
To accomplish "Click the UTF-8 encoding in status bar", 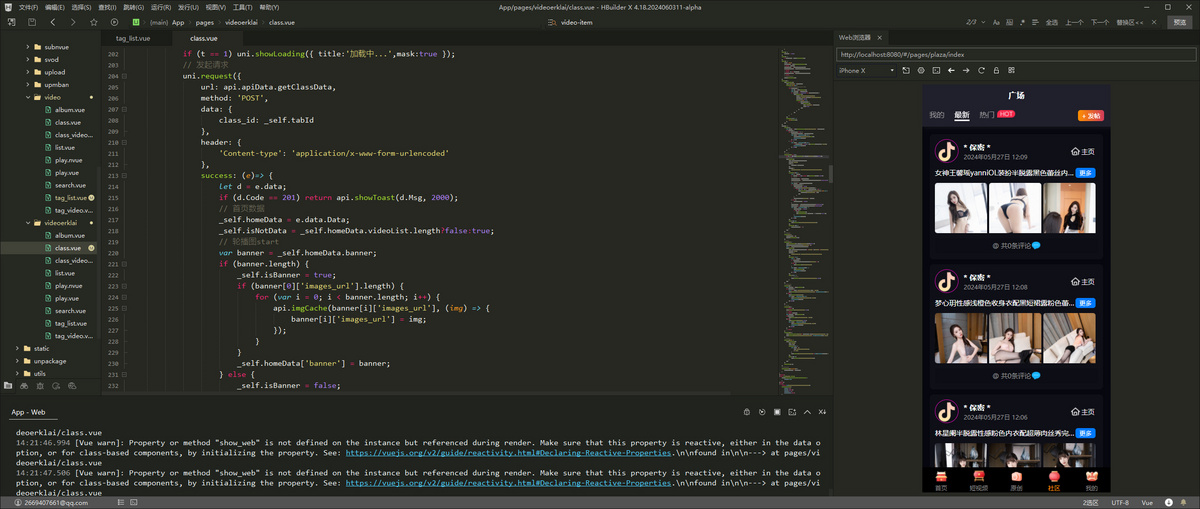I will pos(1120,502).
